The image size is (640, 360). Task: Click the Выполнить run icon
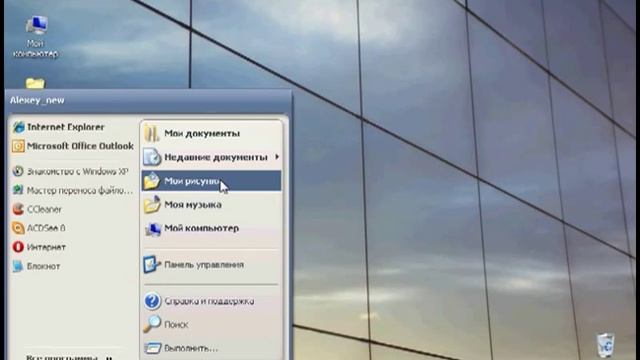(x=152, y=348)
